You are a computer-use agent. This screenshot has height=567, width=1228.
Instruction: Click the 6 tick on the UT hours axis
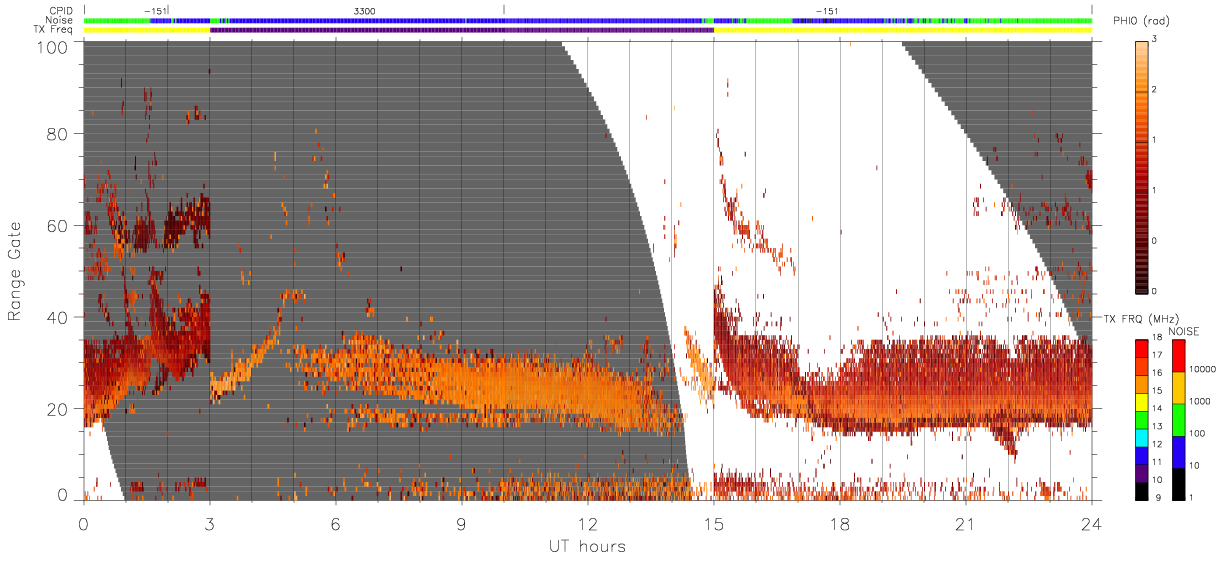coord(336,524)
